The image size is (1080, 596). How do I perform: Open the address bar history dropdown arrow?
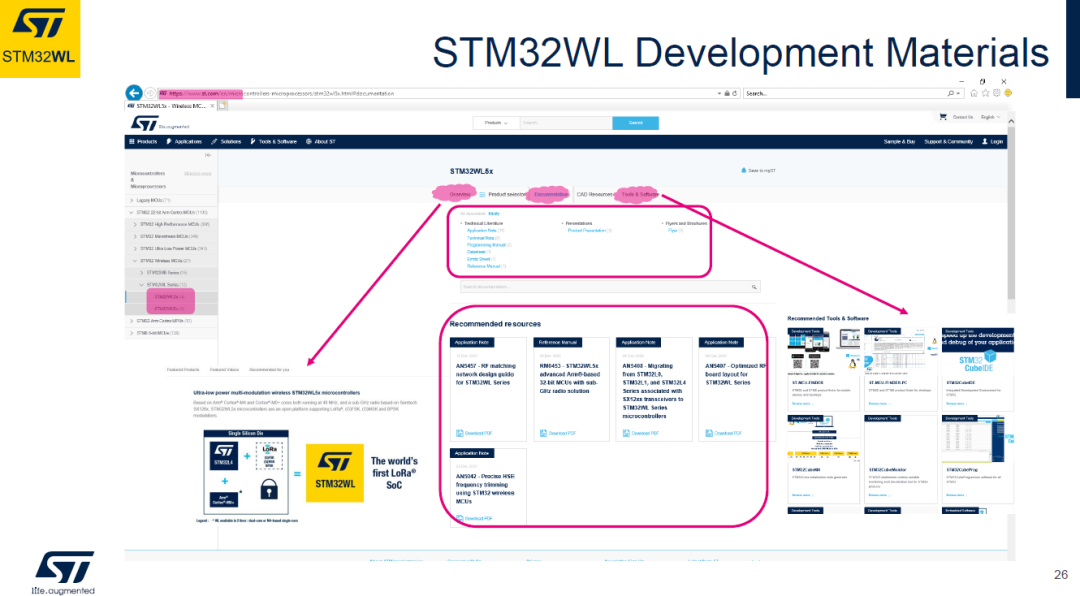719,93
